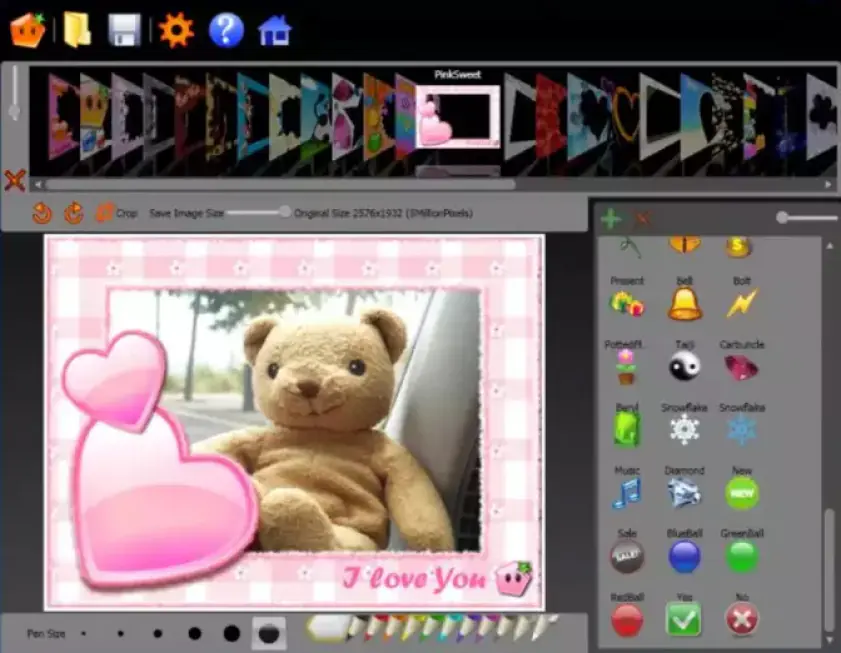
Task: Pick the green Yes checkmark sticker
Action: coord(684,620)
